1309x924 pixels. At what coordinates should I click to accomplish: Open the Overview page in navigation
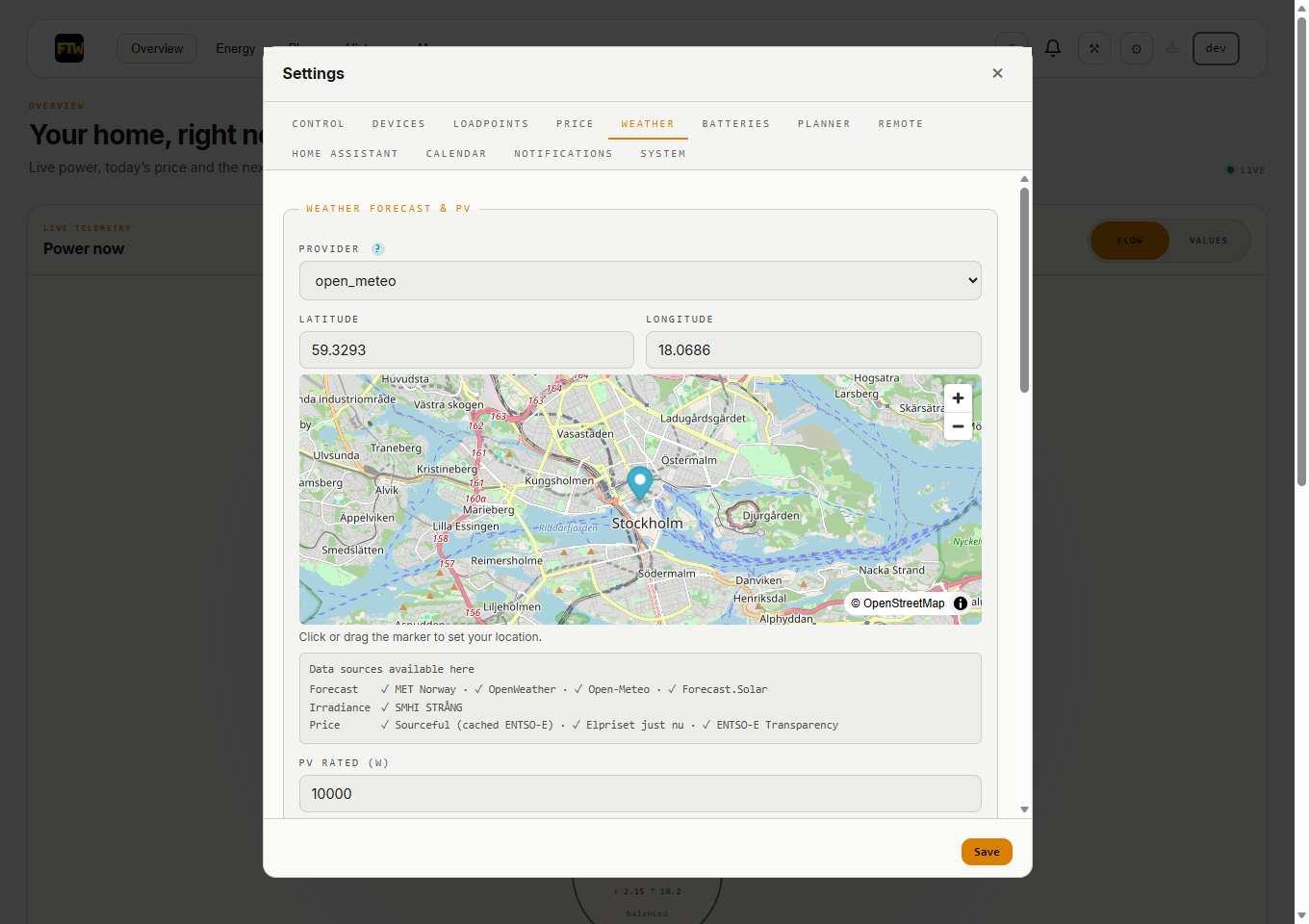coord(157,49)
